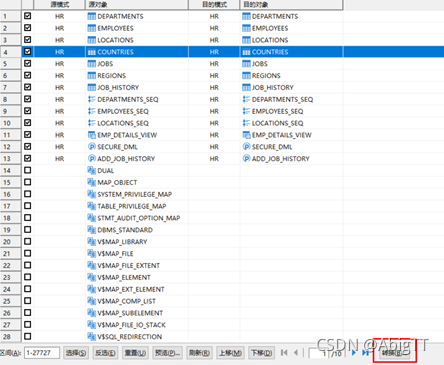Image resolution: width=444 pixels, height=365 pixels.
Task: Click the 刷新(R) refresh button
Action: pyautogui.click(x=199, y=353)
